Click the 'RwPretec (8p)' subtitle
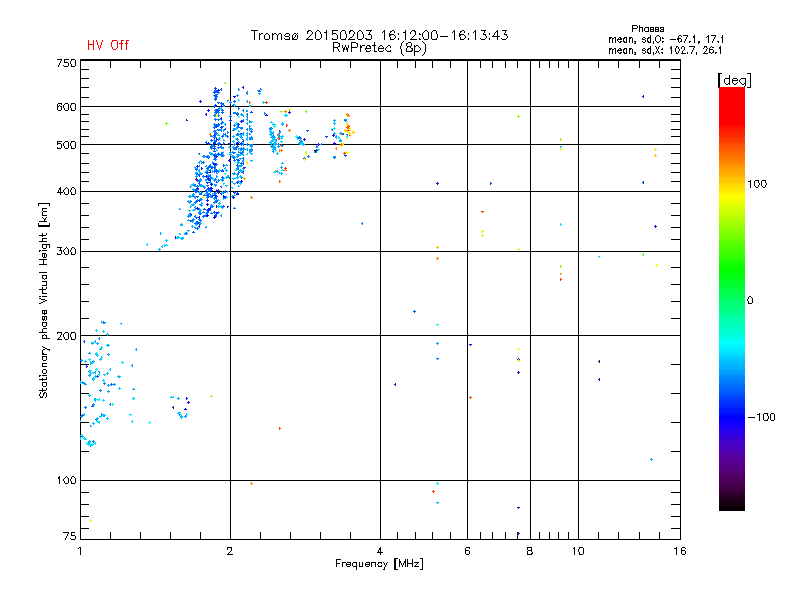 click(x=379, y=48)
